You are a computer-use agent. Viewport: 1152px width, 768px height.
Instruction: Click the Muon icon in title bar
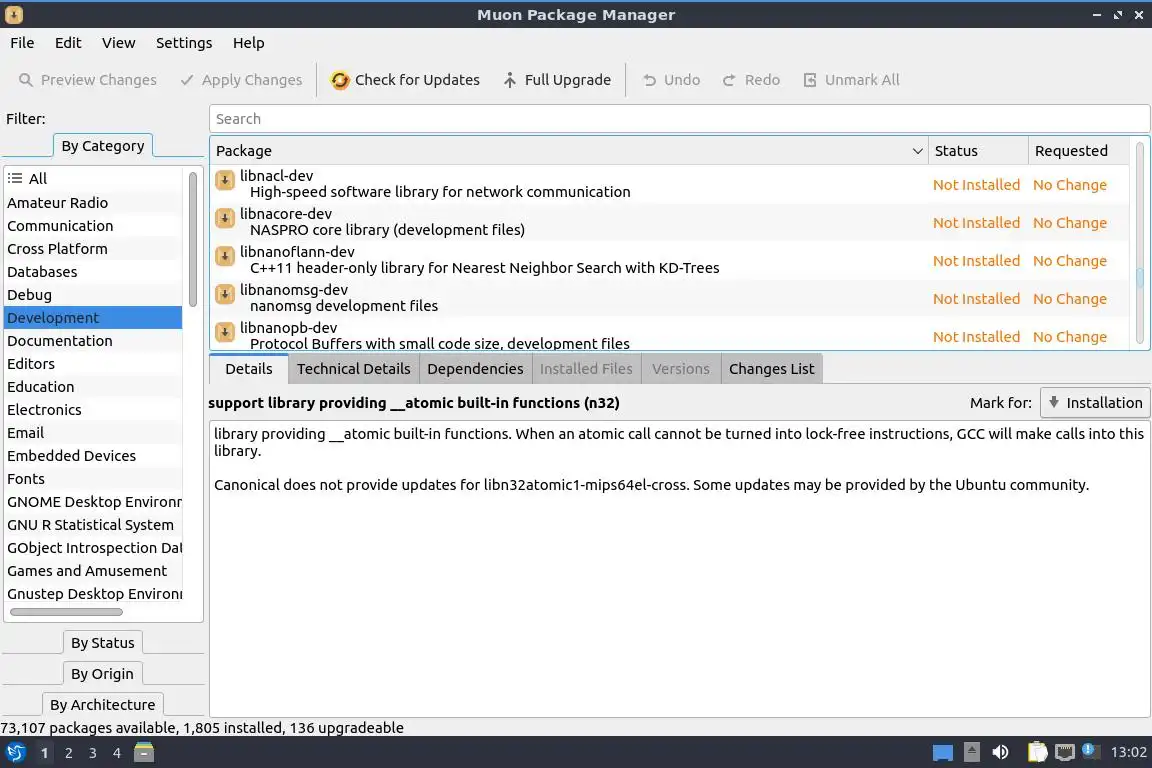13,15
